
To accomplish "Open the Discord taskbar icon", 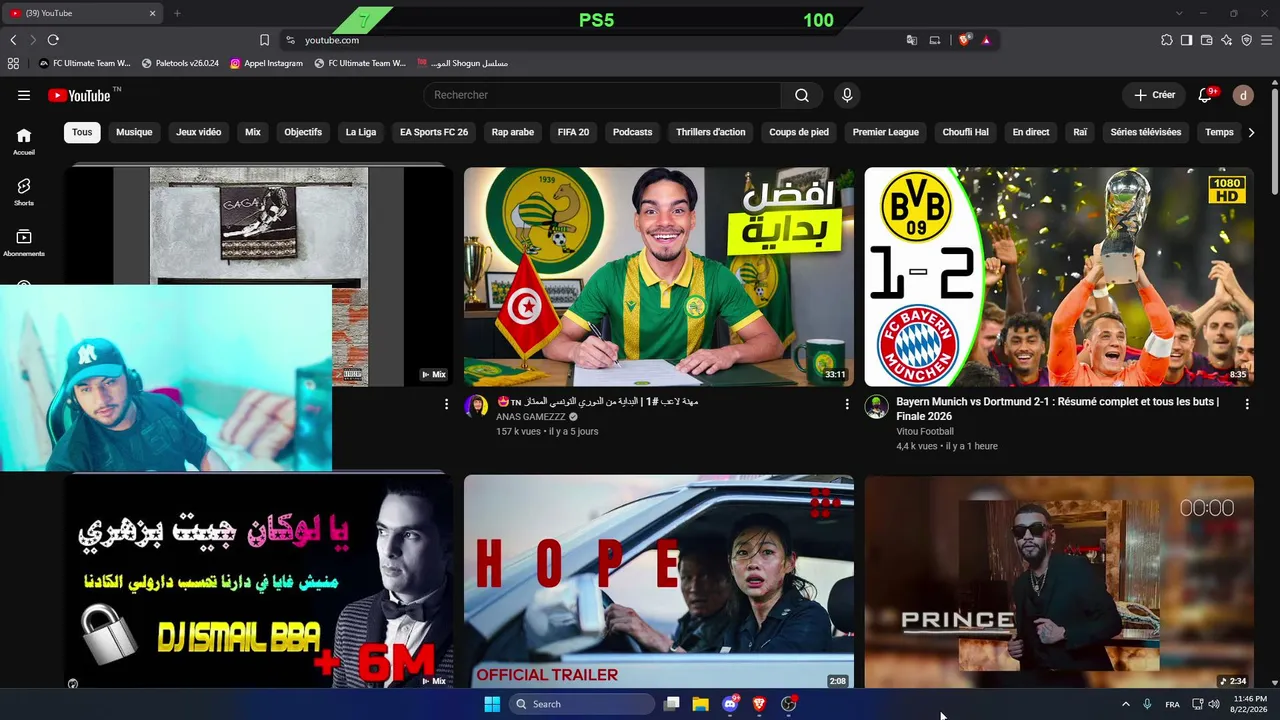I will [730, 704].
